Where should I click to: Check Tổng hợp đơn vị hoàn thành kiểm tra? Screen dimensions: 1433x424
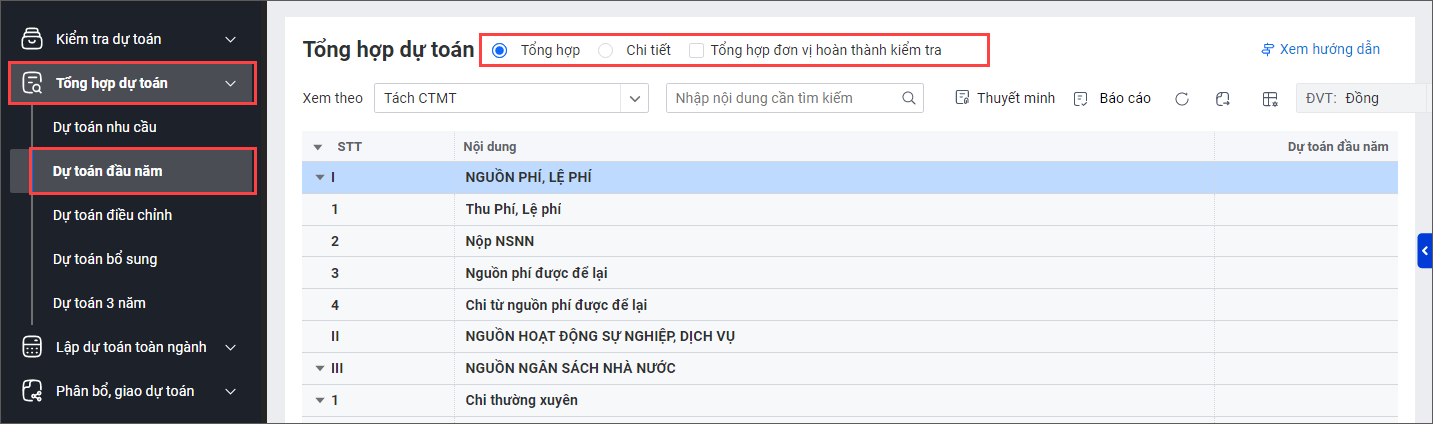tap(697, 50)
